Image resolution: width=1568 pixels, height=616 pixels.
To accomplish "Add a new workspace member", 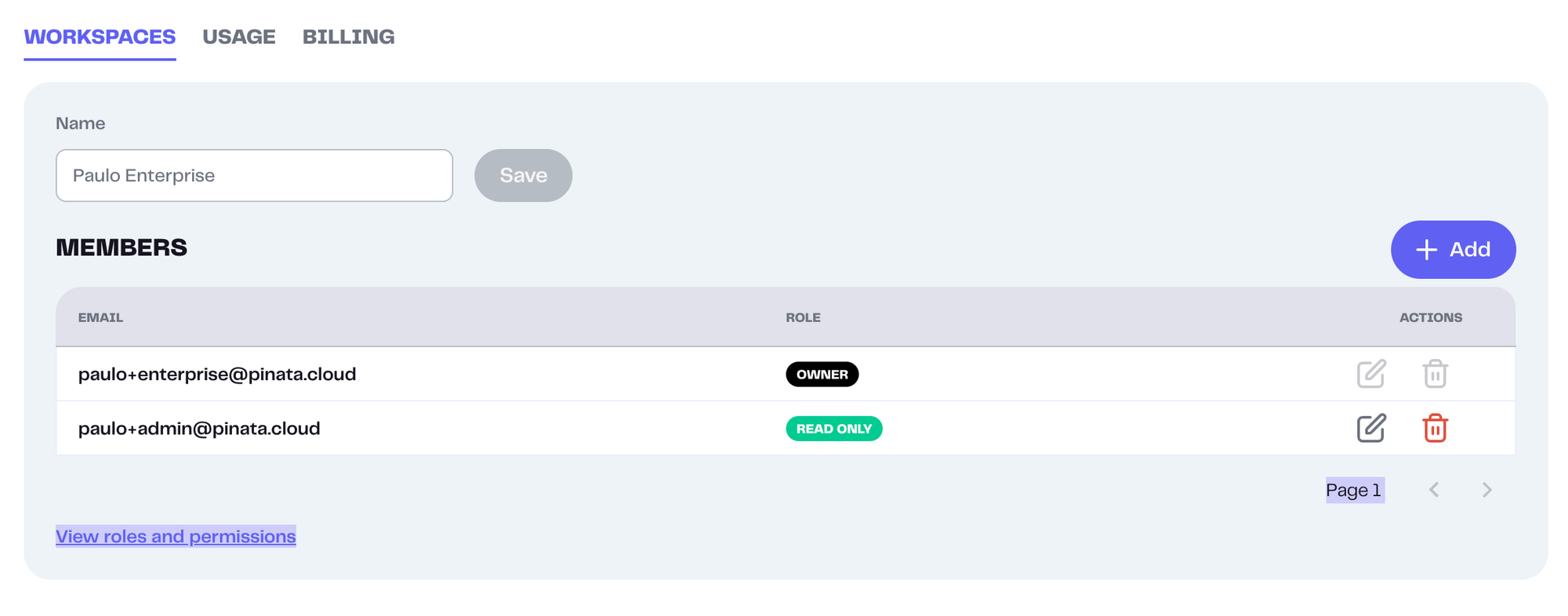I will 1453,249.
